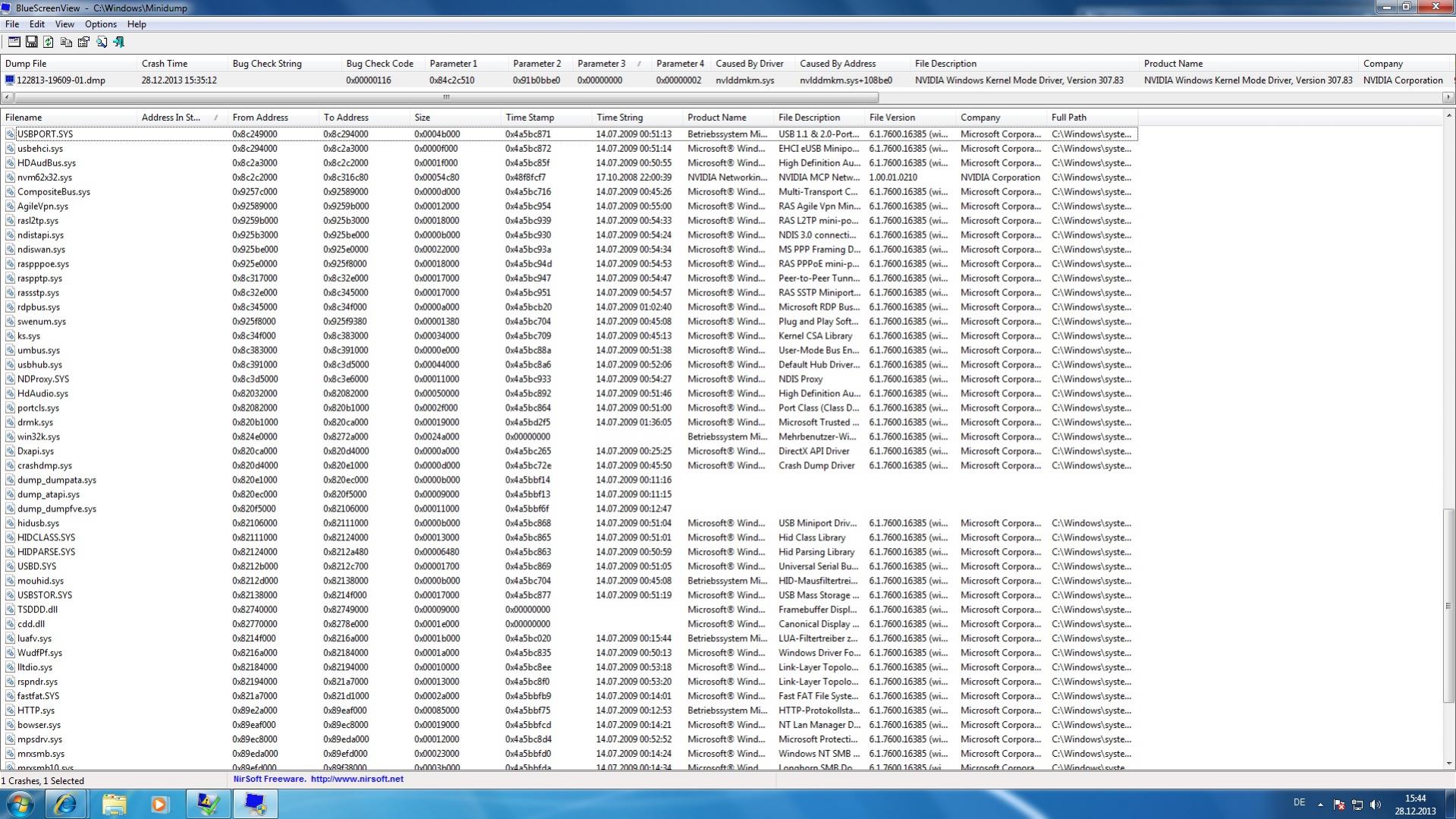1456x819 pixels.
Task: Select the mrxsmb.sys driver row
Action: tap(569, 754)
